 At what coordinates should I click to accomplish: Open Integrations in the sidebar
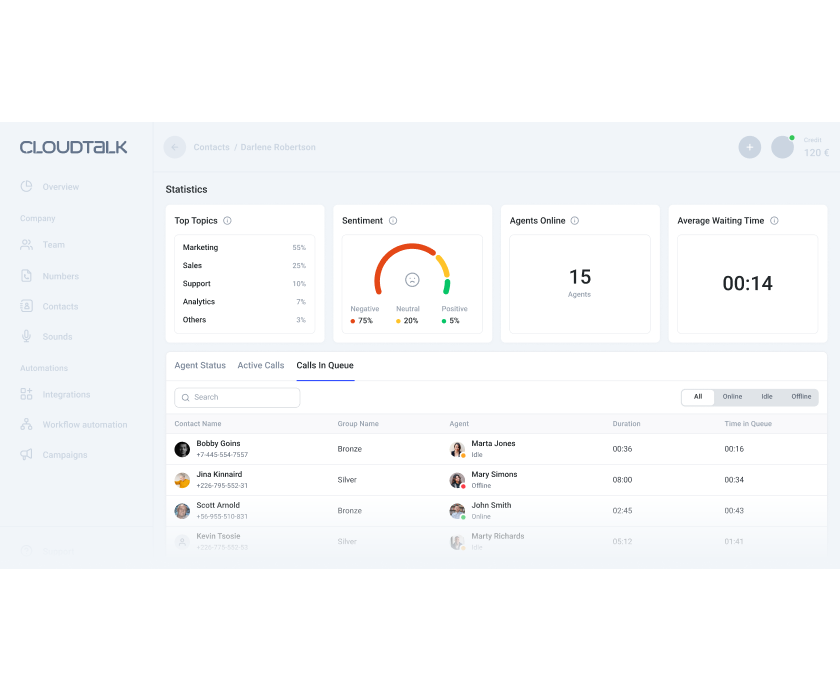pyautogui.click(x=66, y=395)
